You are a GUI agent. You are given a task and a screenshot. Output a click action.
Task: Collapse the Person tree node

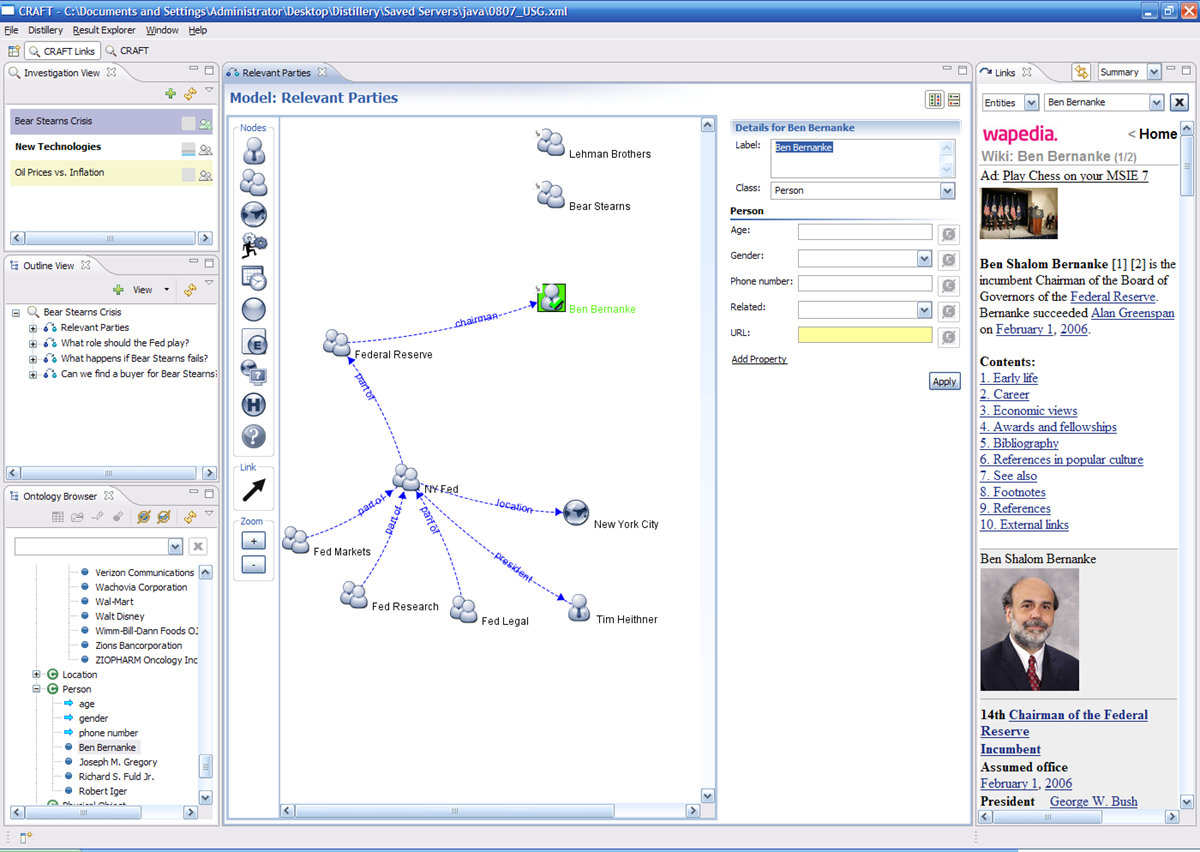[x=36, y=689]
